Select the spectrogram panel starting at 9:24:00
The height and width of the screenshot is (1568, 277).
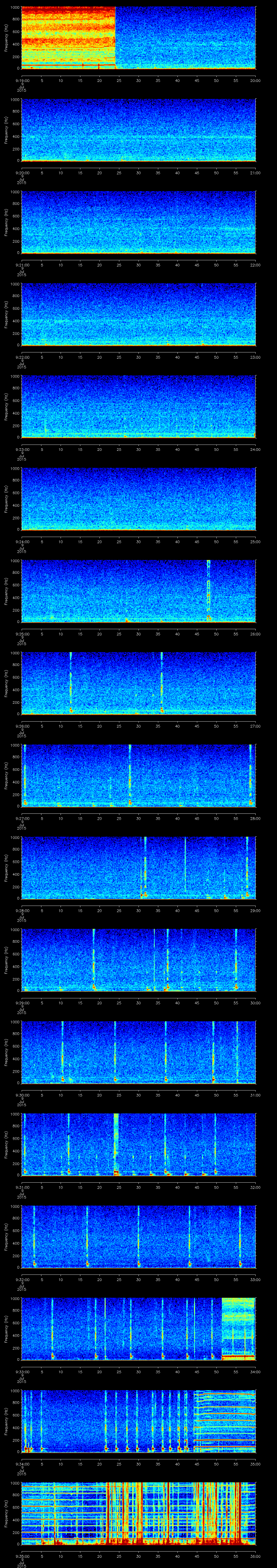click(138, 499)
